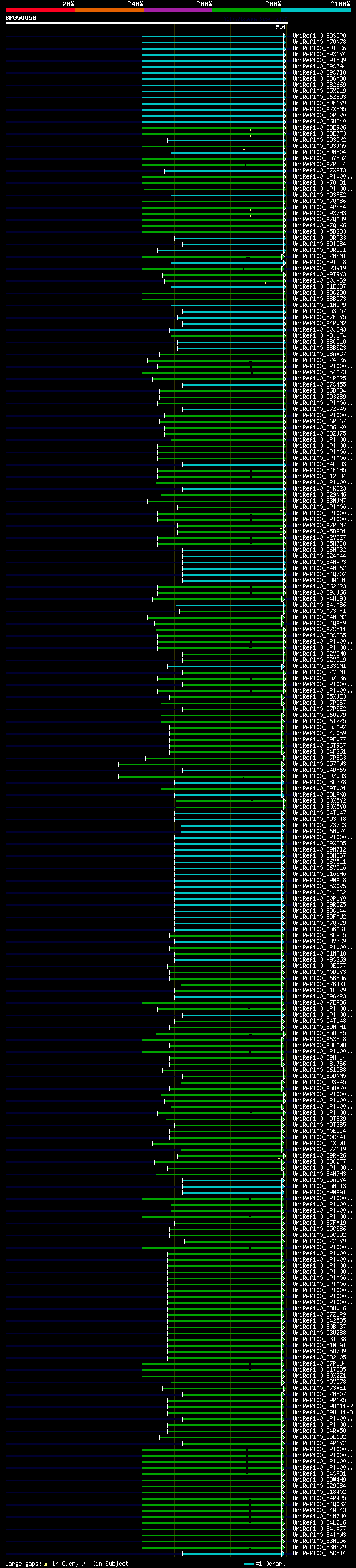Select the UniRef100_Q9XED5 label
The height and width of the screenshot is (1568, 356).
pyautogui.click(x=319, y=844)
